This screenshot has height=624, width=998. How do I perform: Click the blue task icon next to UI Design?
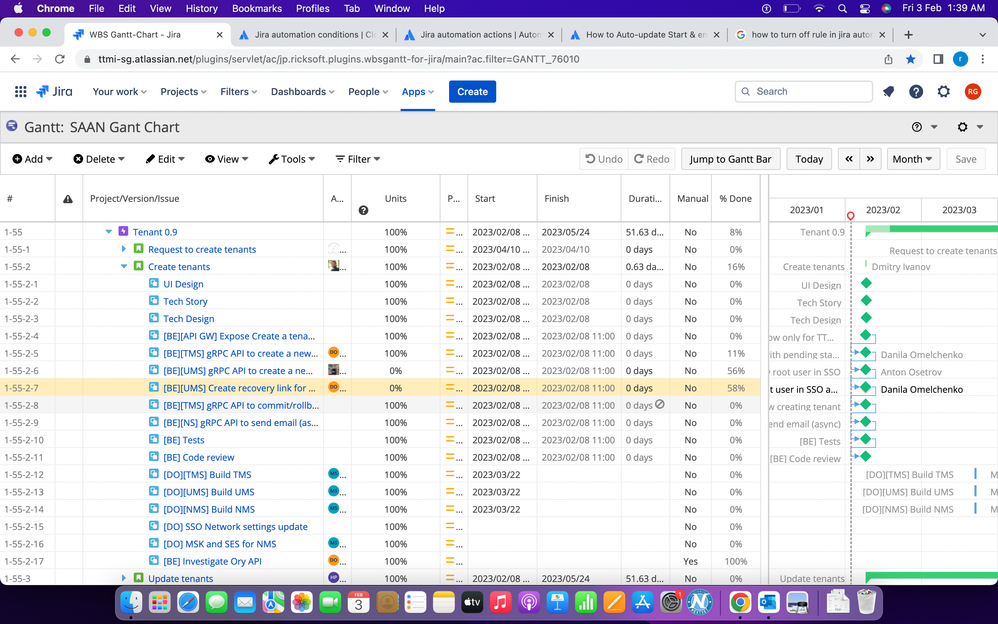[x=152, y=284]
